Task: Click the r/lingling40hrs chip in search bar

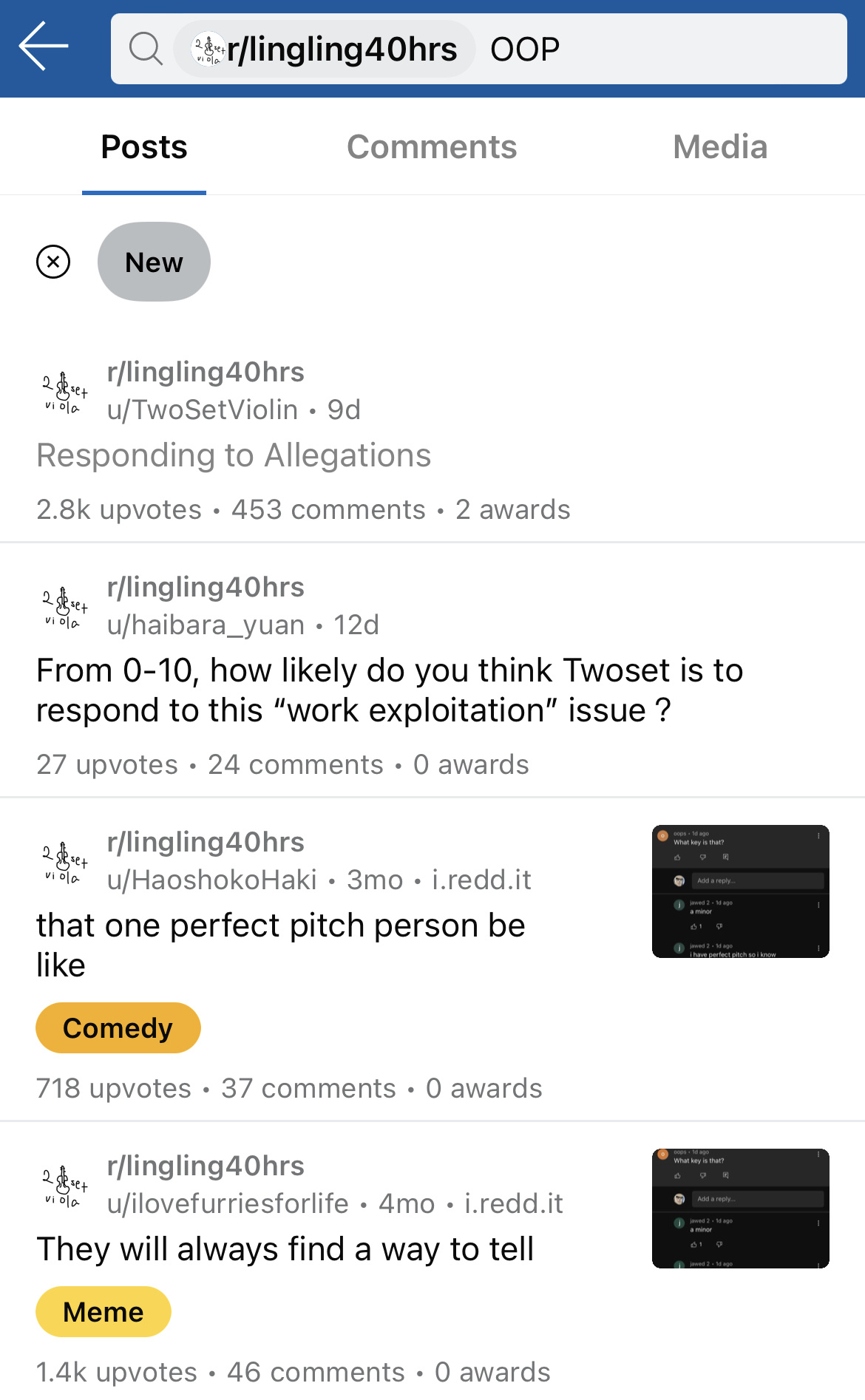Action: coord(325,49)
